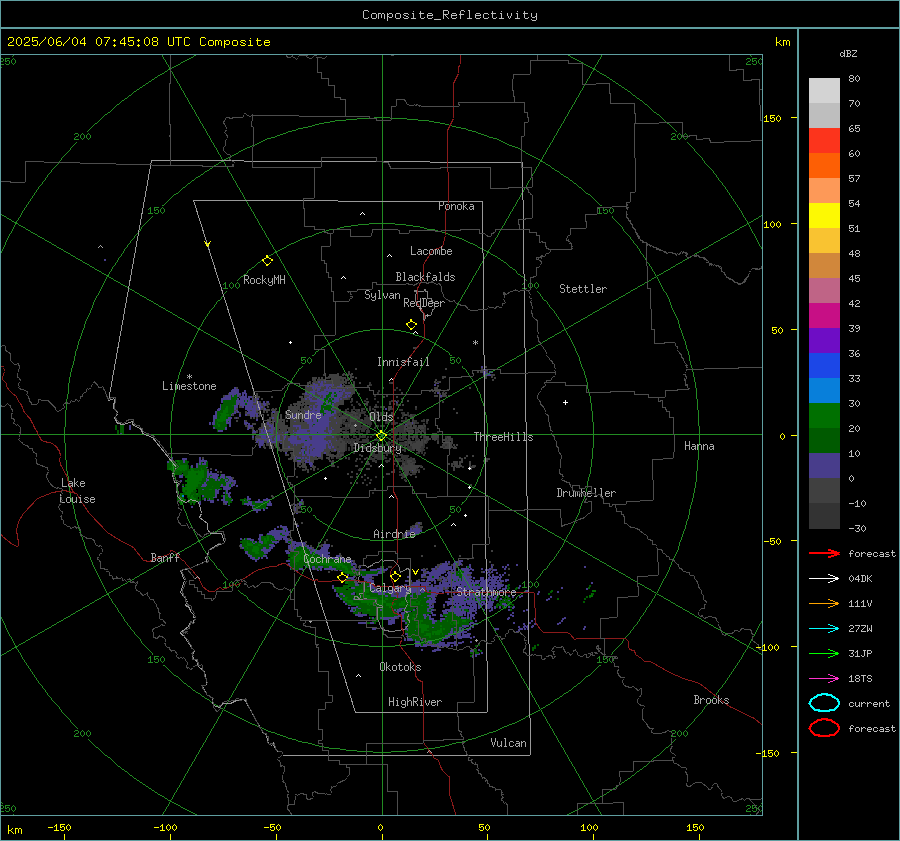Screen dimensions: 900x841
Task: Click the Banff label
Action: [165, 558]
